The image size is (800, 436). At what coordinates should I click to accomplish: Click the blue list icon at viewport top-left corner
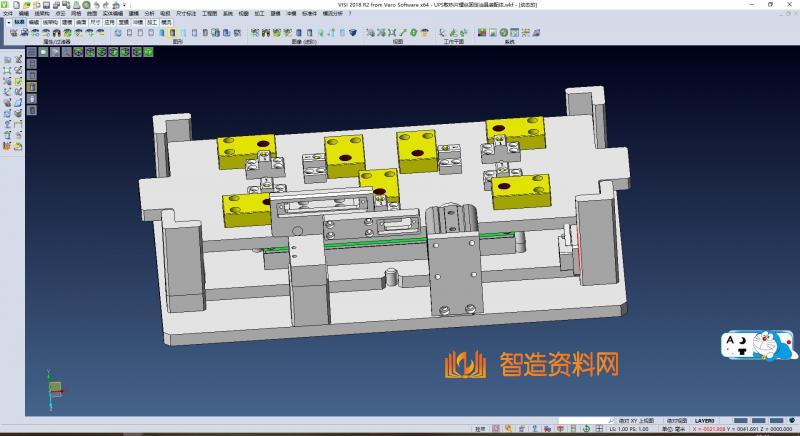[32, 52]
